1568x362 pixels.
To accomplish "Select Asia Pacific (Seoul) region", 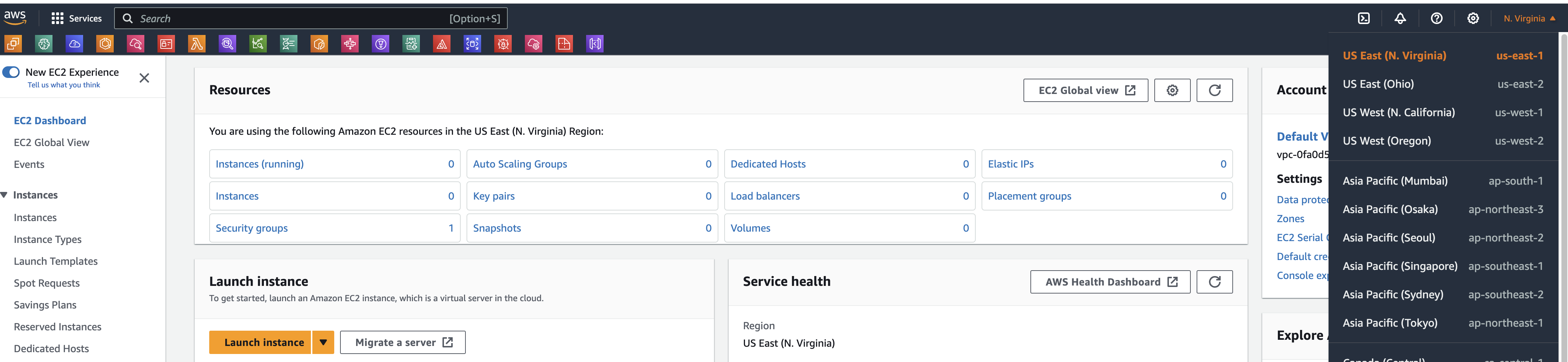I will pos(1443,237).
